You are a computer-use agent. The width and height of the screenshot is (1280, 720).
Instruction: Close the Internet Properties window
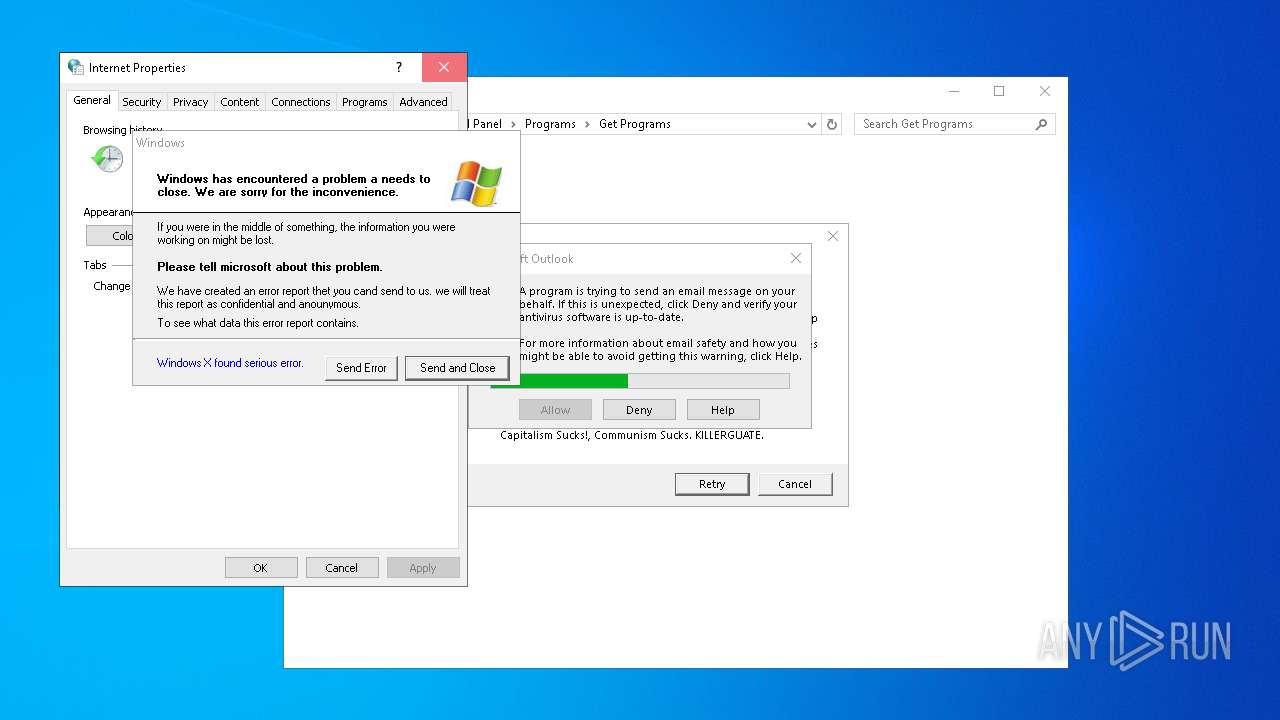(x=444, y=67)
